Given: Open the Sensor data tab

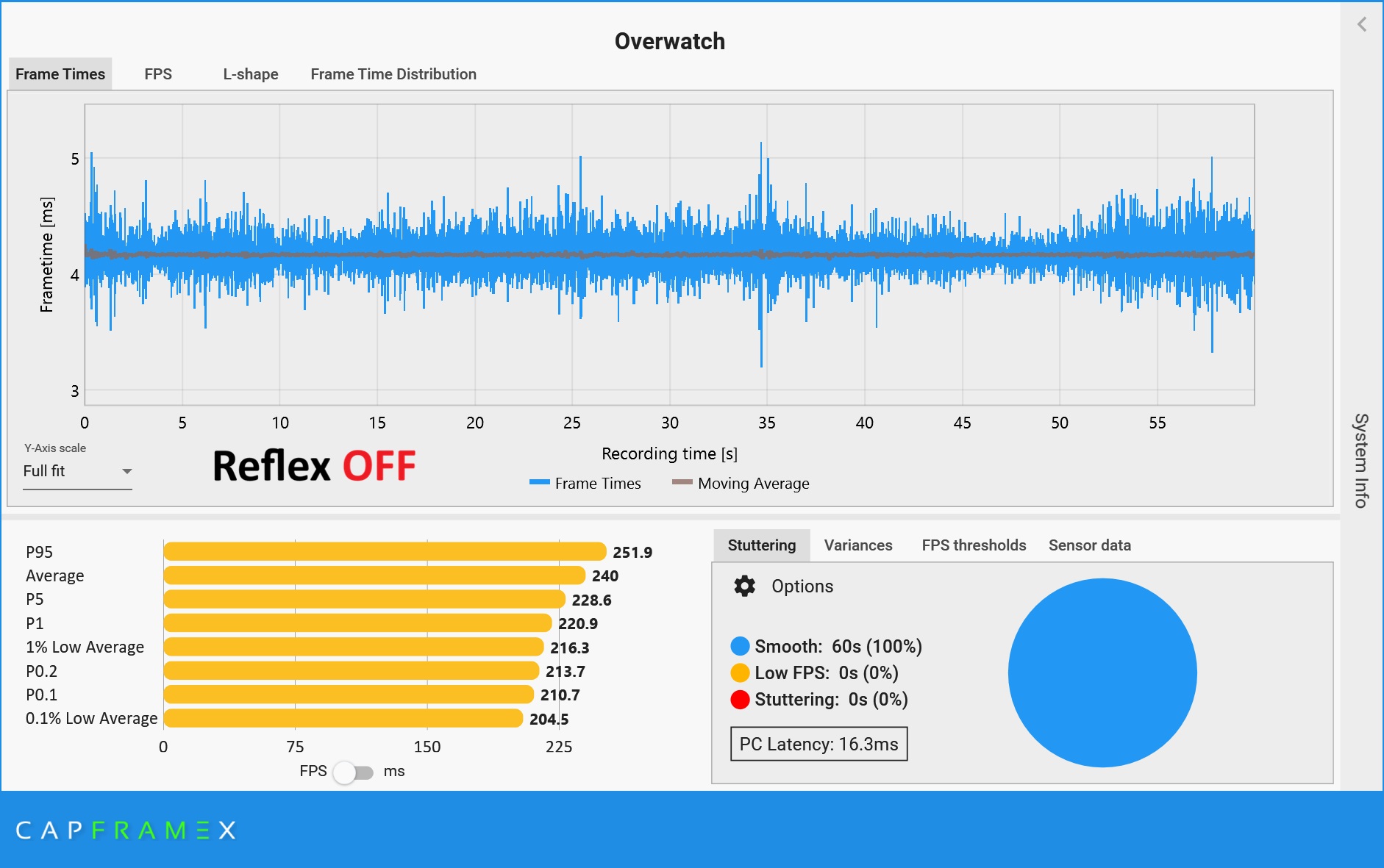Looking at the screenshot, I should pos(1089,545).
